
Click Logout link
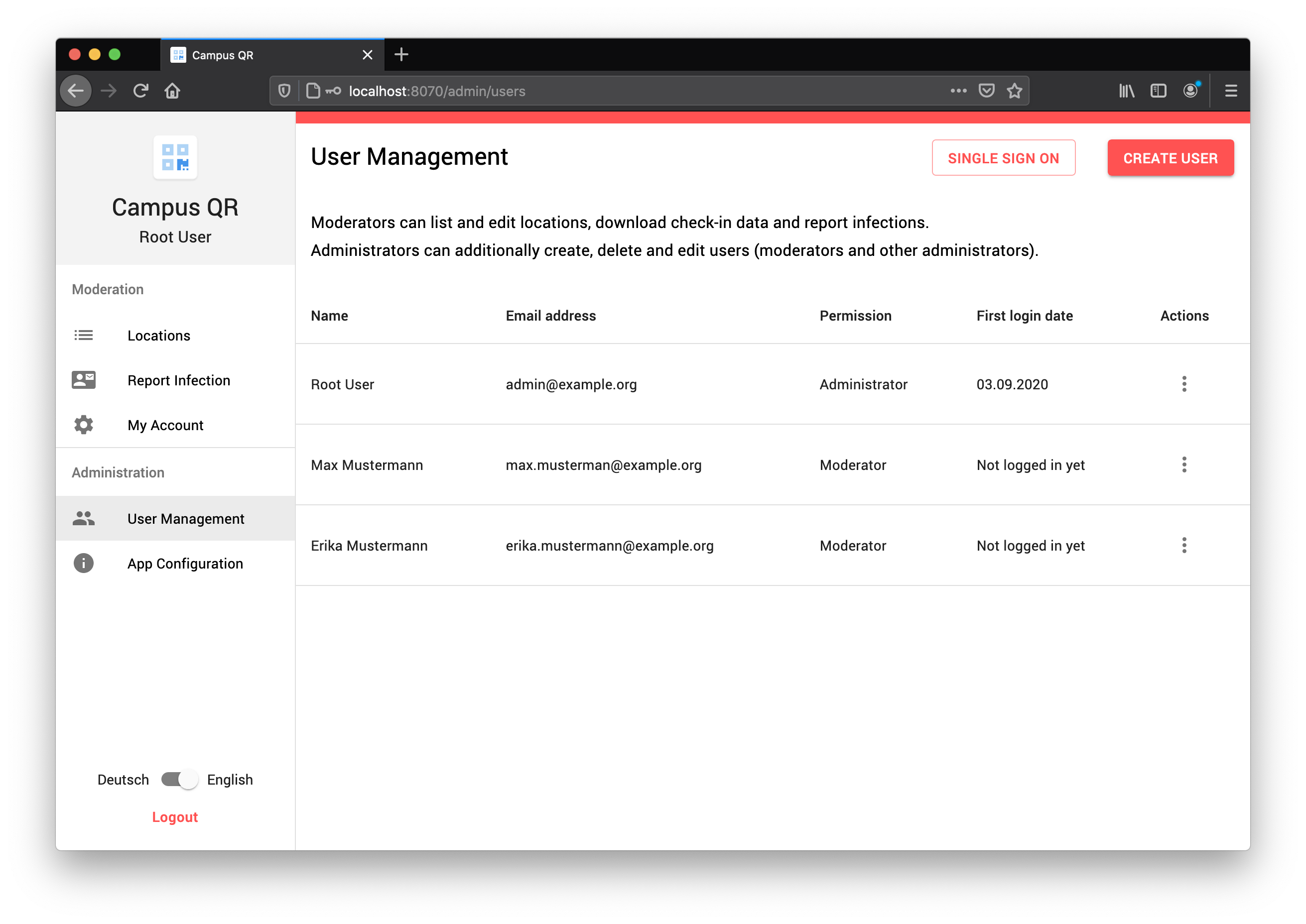[176, 817]
